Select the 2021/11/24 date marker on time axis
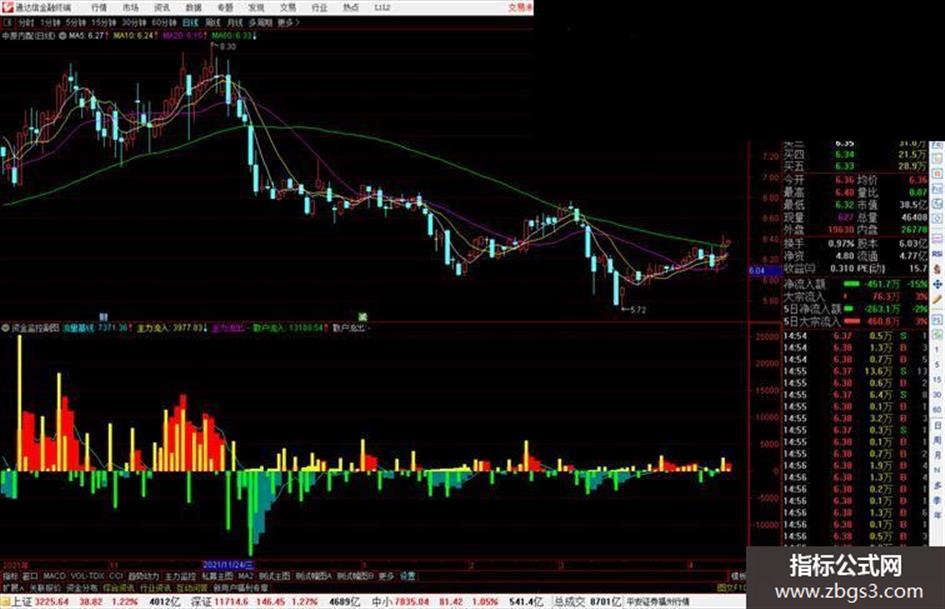Screen dimensions: 945x609 228,565
